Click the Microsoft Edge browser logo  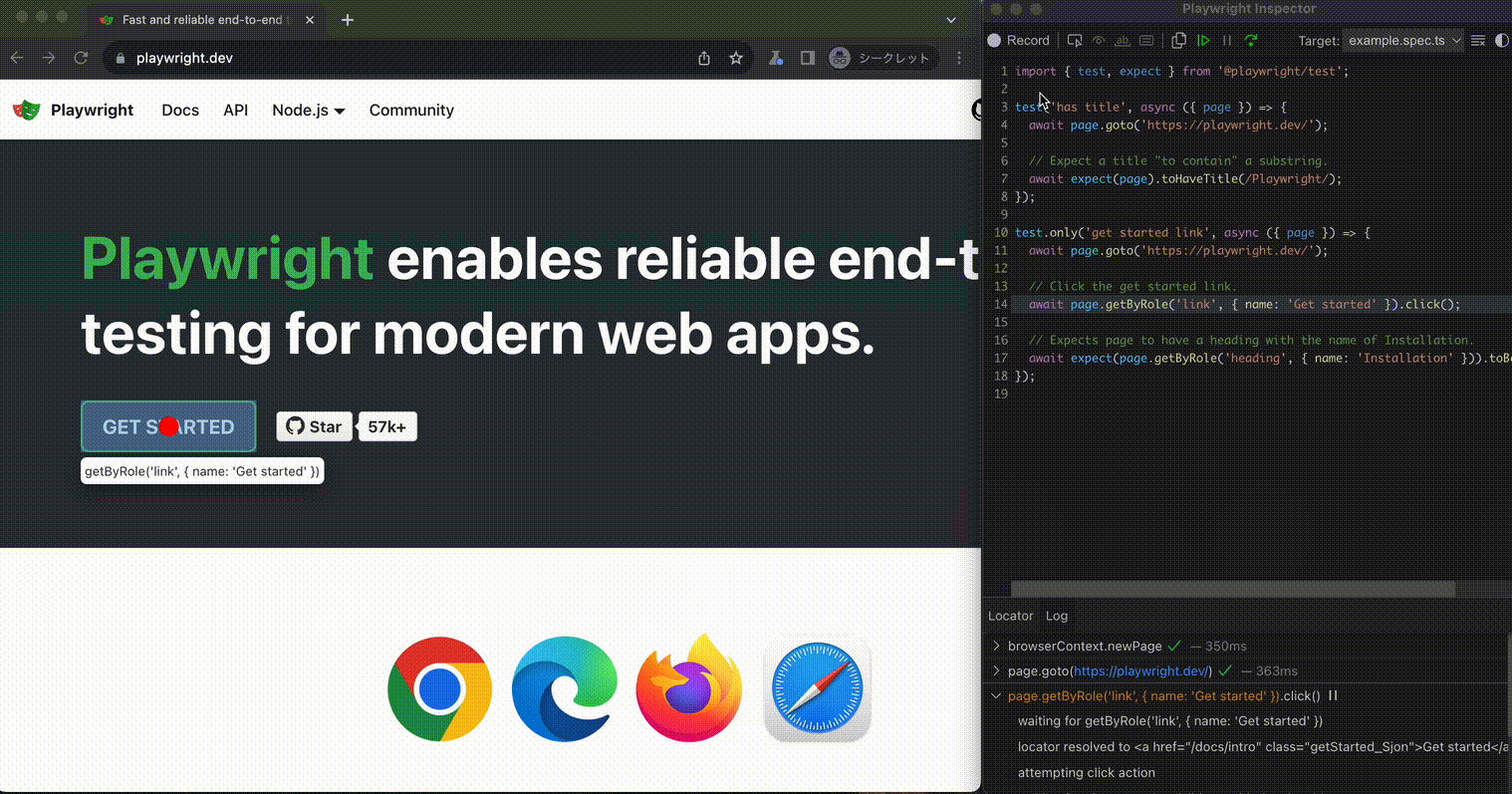tap(564, 688)
